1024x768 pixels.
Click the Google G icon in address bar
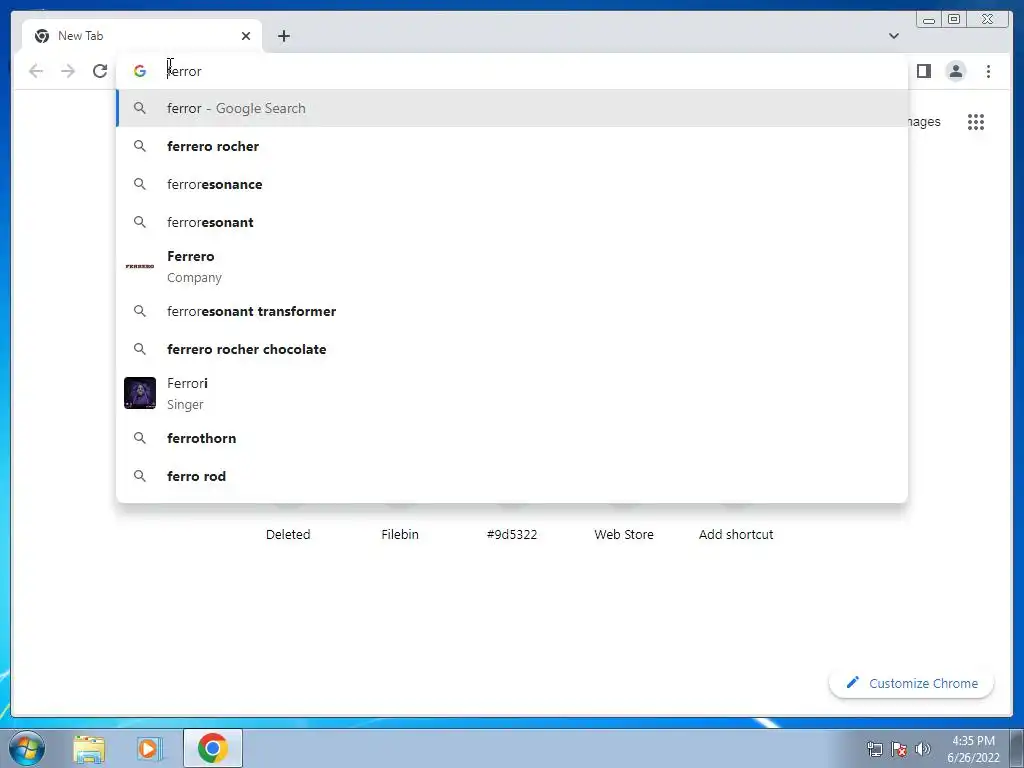click(140, 71)
